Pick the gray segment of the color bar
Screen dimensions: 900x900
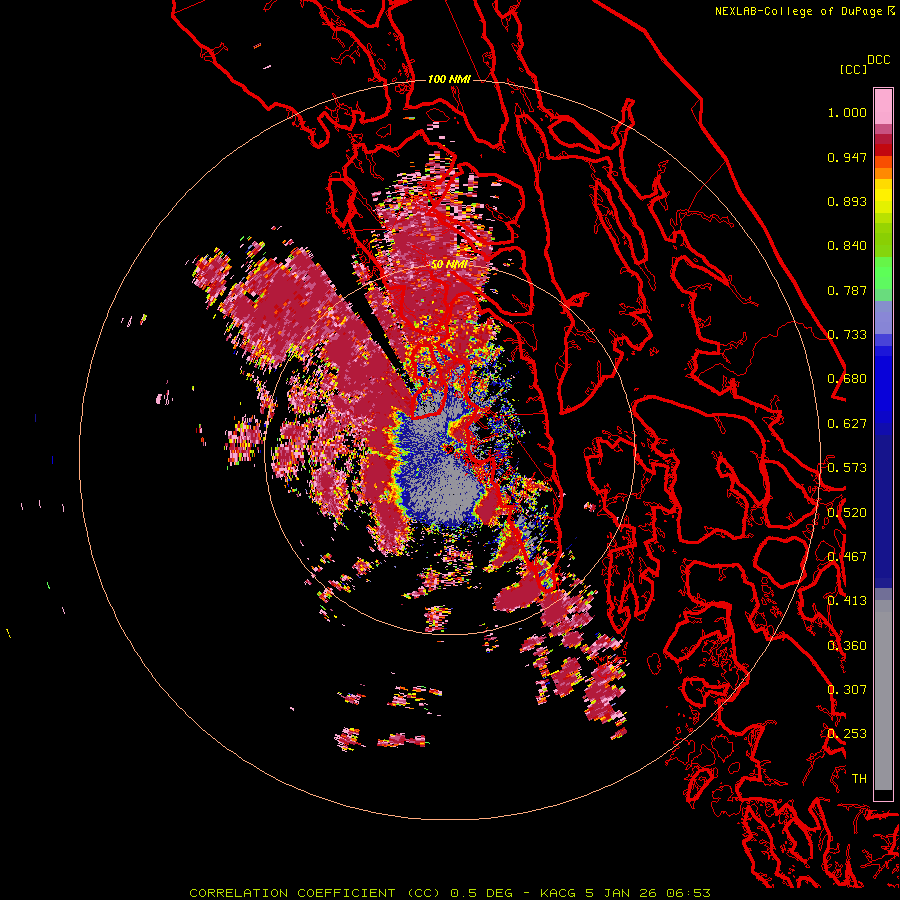pos(883,695)
